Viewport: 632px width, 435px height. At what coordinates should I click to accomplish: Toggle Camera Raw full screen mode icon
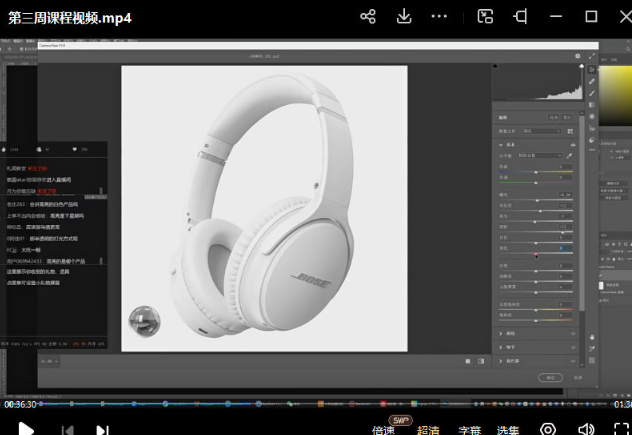click(x=592, y=56)
